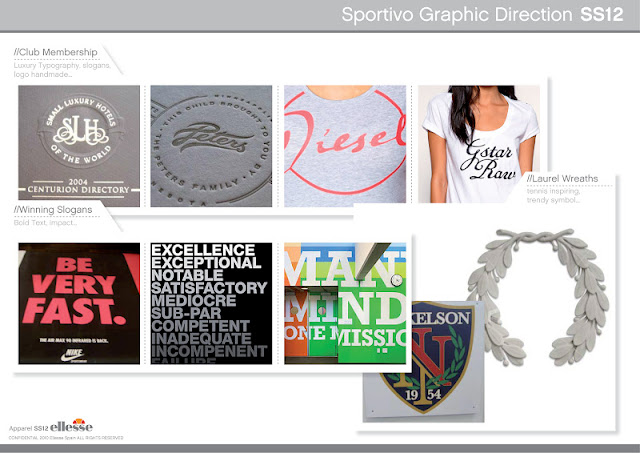The width and height of the screenshot is (640, 453).
Task: Click the 'tennis inspiring, trendy symbol...' caption
Action: pyautogui.click(x=553, y=195)
